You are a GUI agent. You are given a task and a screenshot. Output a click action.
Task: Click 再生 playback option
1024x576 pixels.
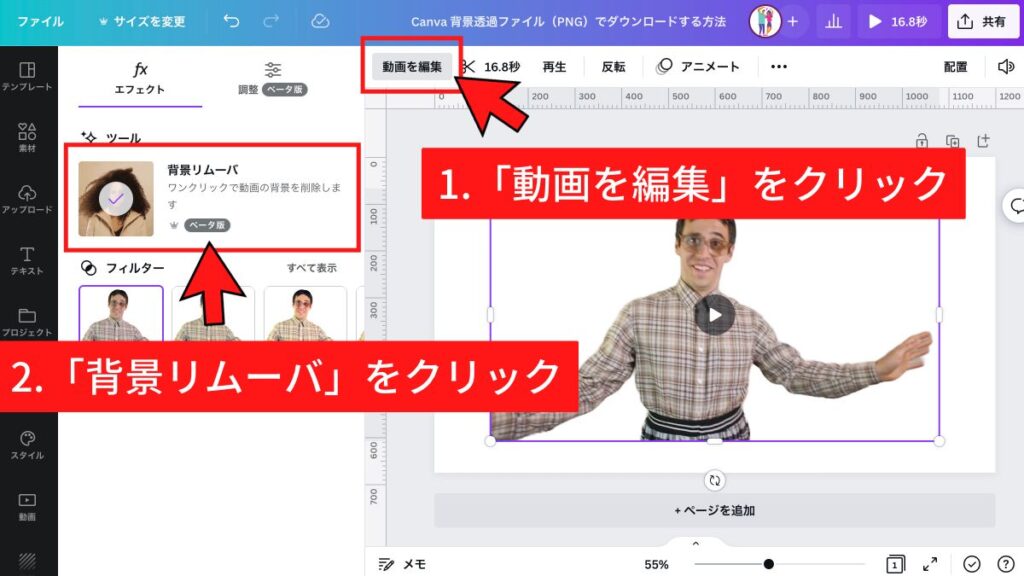coord(554,66)
